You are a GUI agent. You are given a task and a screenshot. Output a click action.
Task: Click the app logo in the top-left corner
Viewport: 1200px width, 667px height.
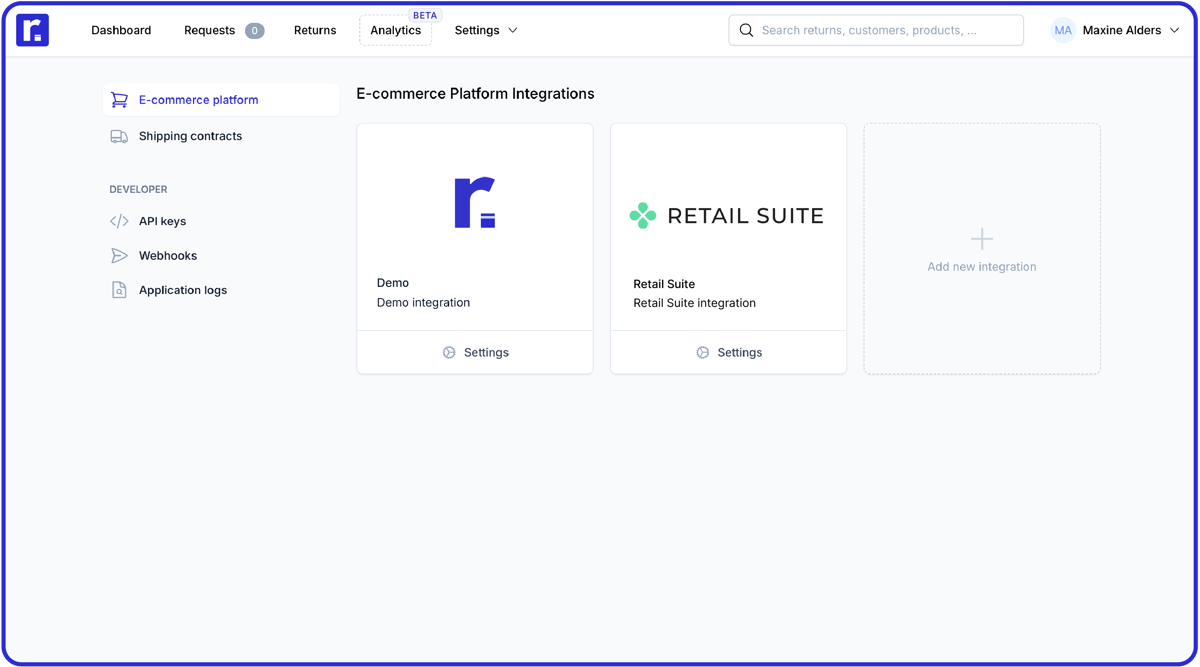(33, 30)
